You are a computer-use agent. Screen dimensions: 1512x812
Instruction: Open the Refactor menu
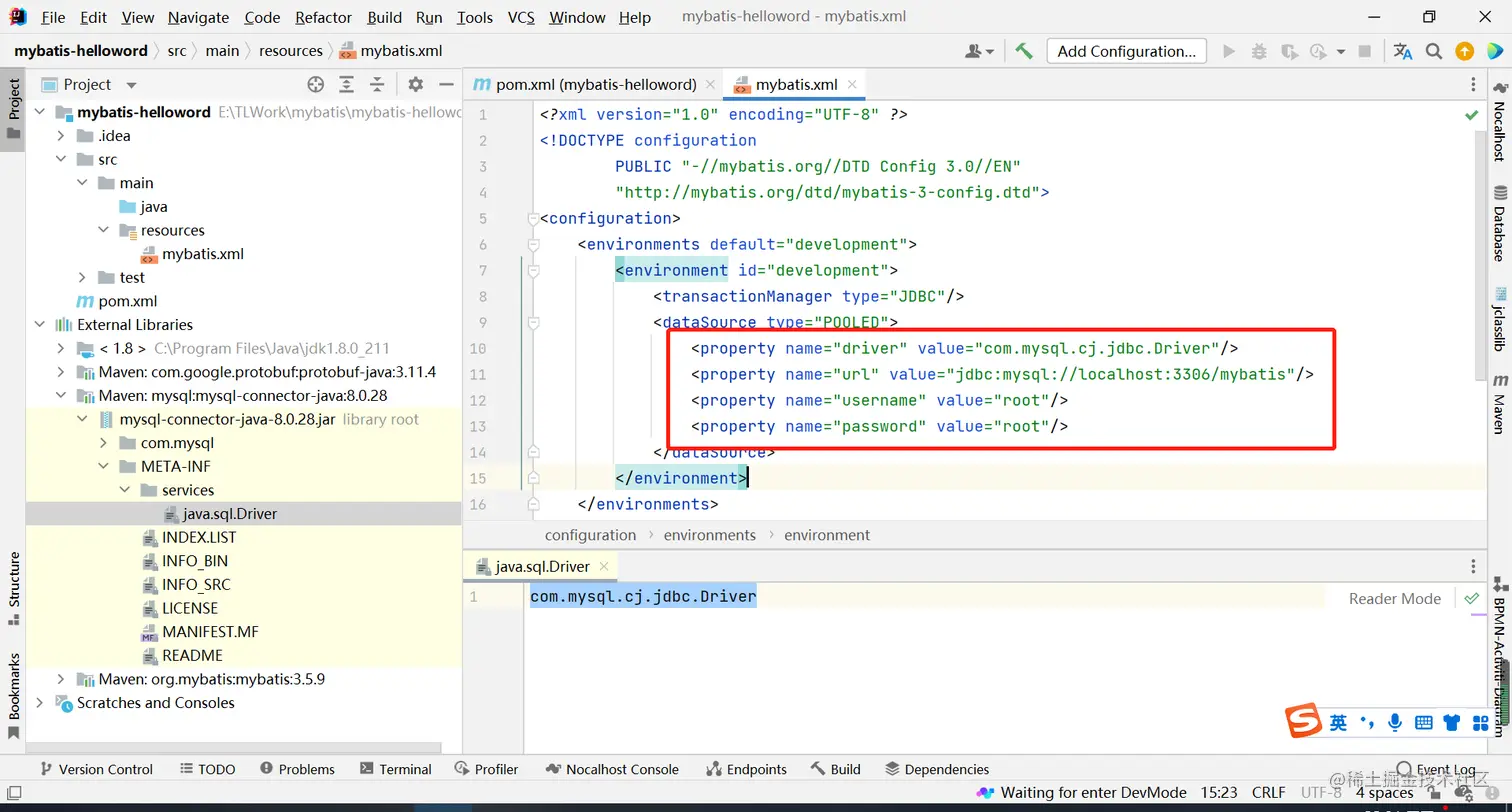click(x=323, y=18)
